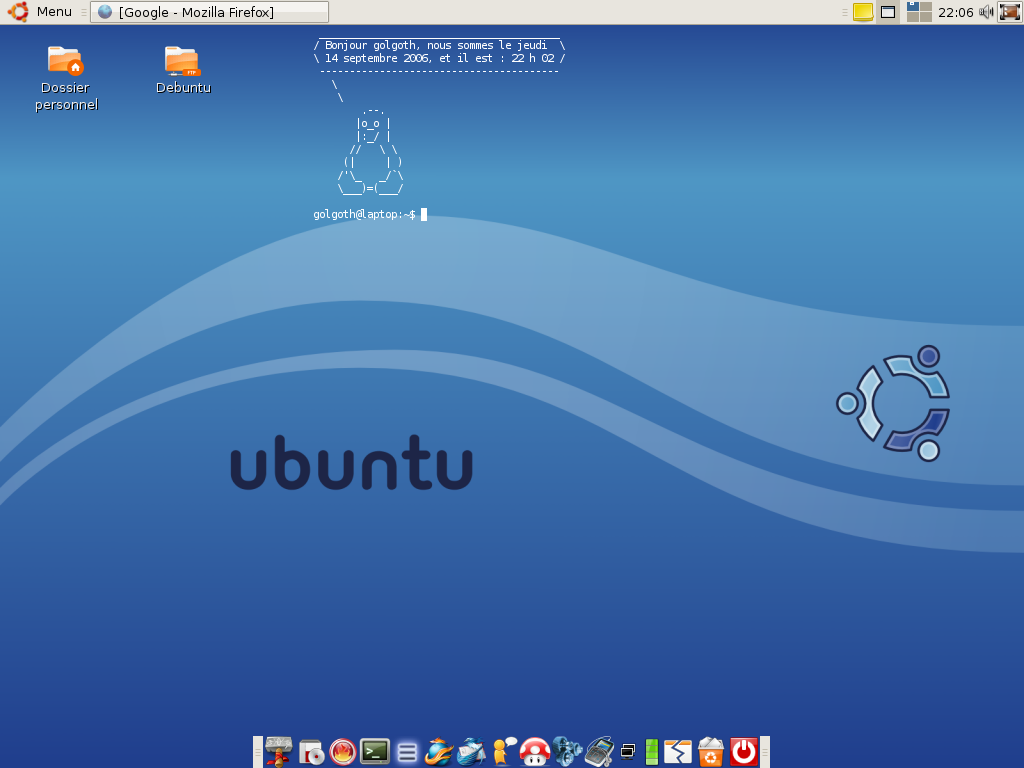This screenshot has height=768, width=1024.
Task: Click the red power logout button
Action: 744,752
